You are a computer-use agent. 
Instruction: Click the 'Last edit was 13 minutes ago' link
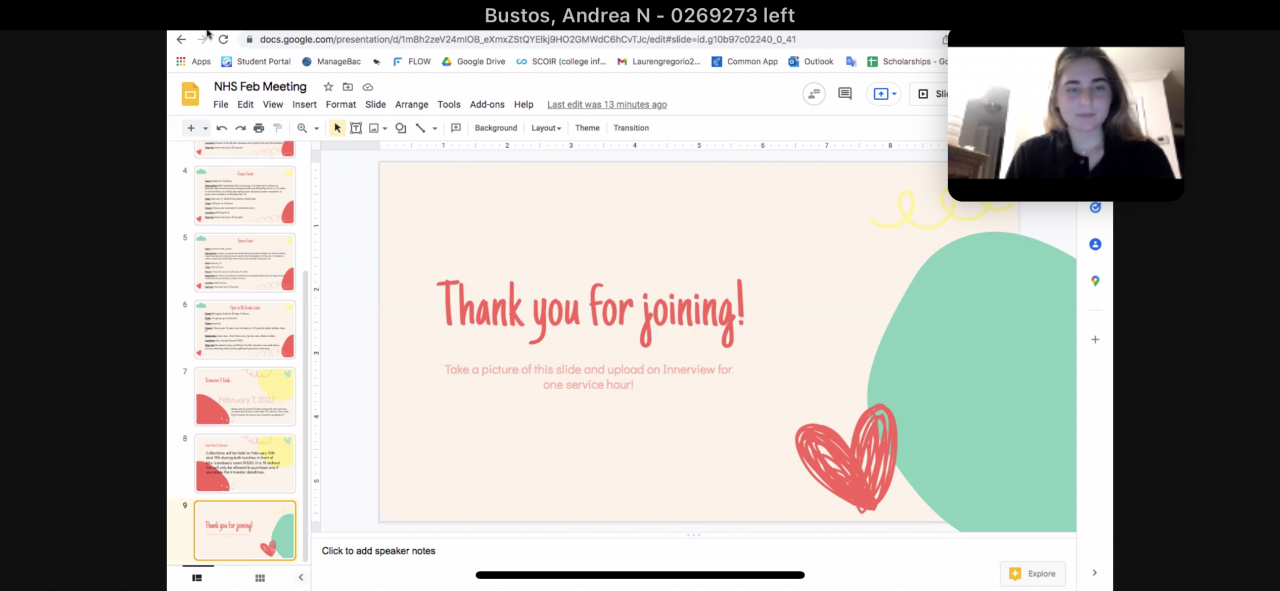click(606, 104)
